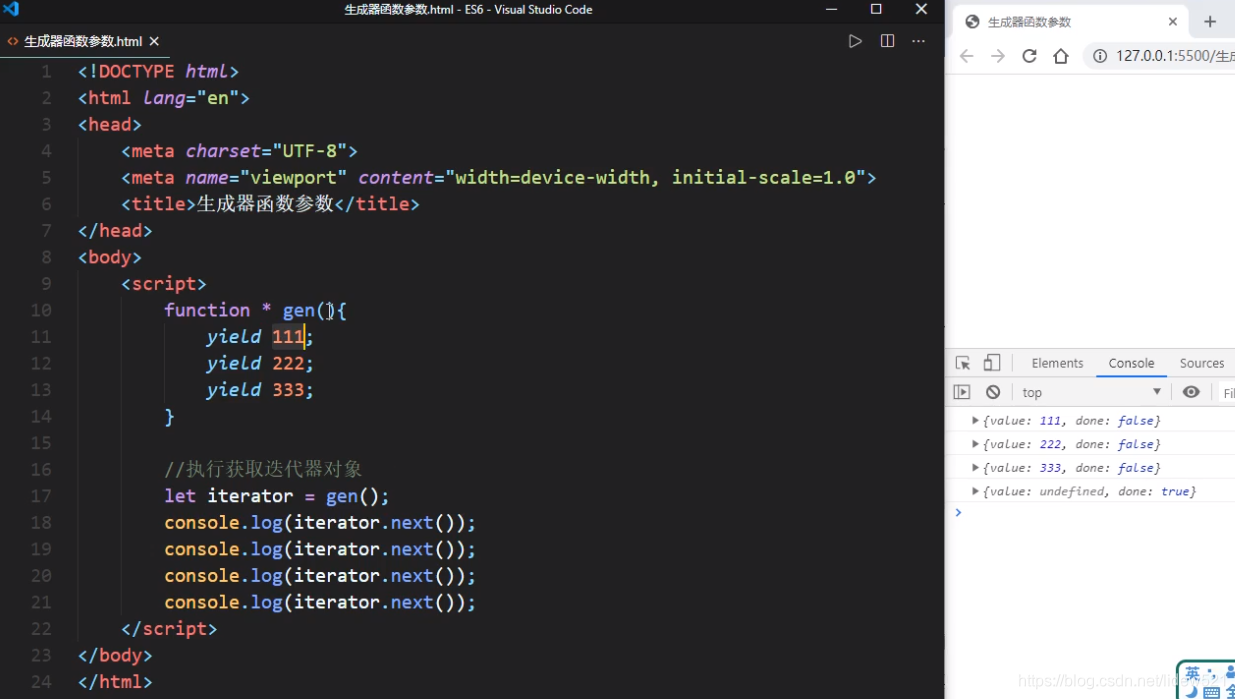
Task: Click the console.log call on line 18
Action: (x=320, y=523)
